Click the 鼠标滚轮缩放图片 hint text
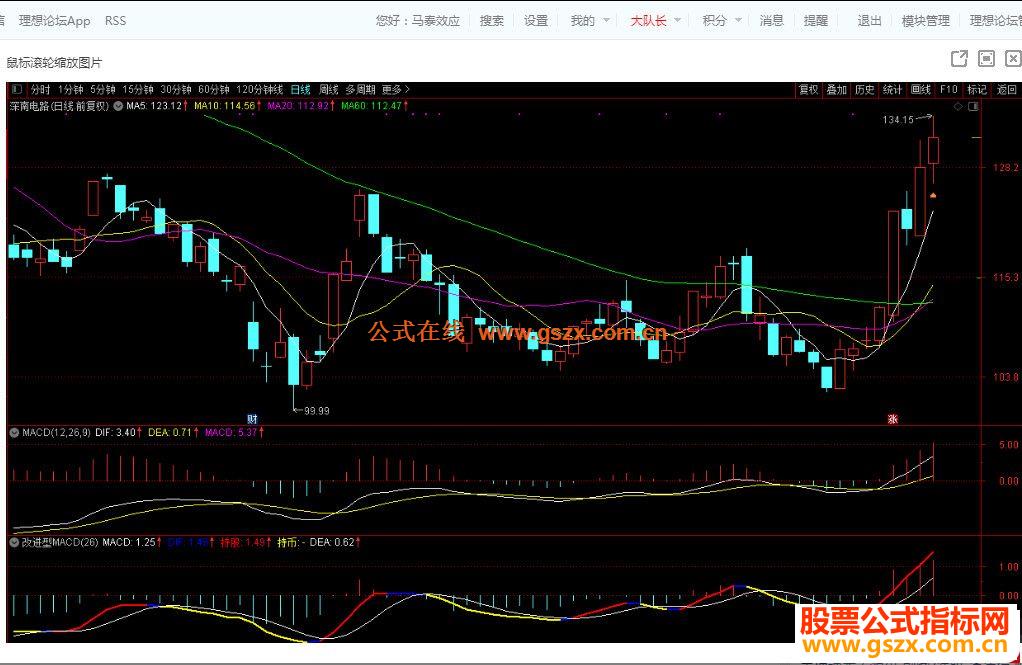Screen dimensions: 1022x665 54,63
